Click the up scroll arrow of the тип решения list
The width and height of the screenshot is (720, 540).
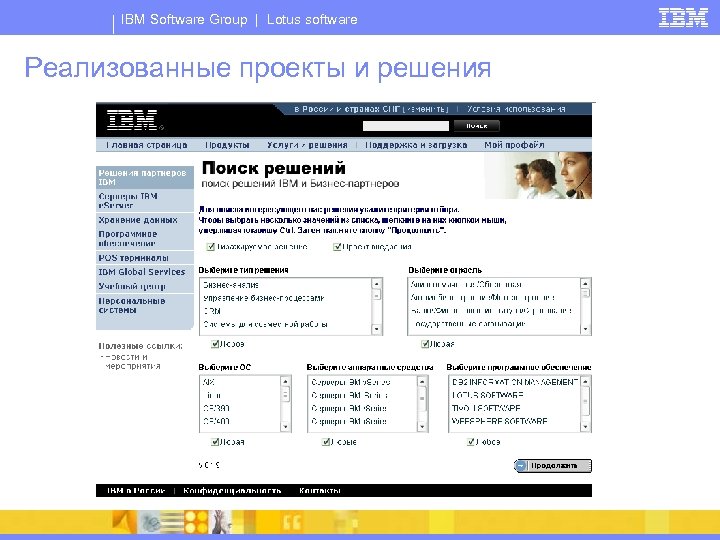tap(377, 284)
